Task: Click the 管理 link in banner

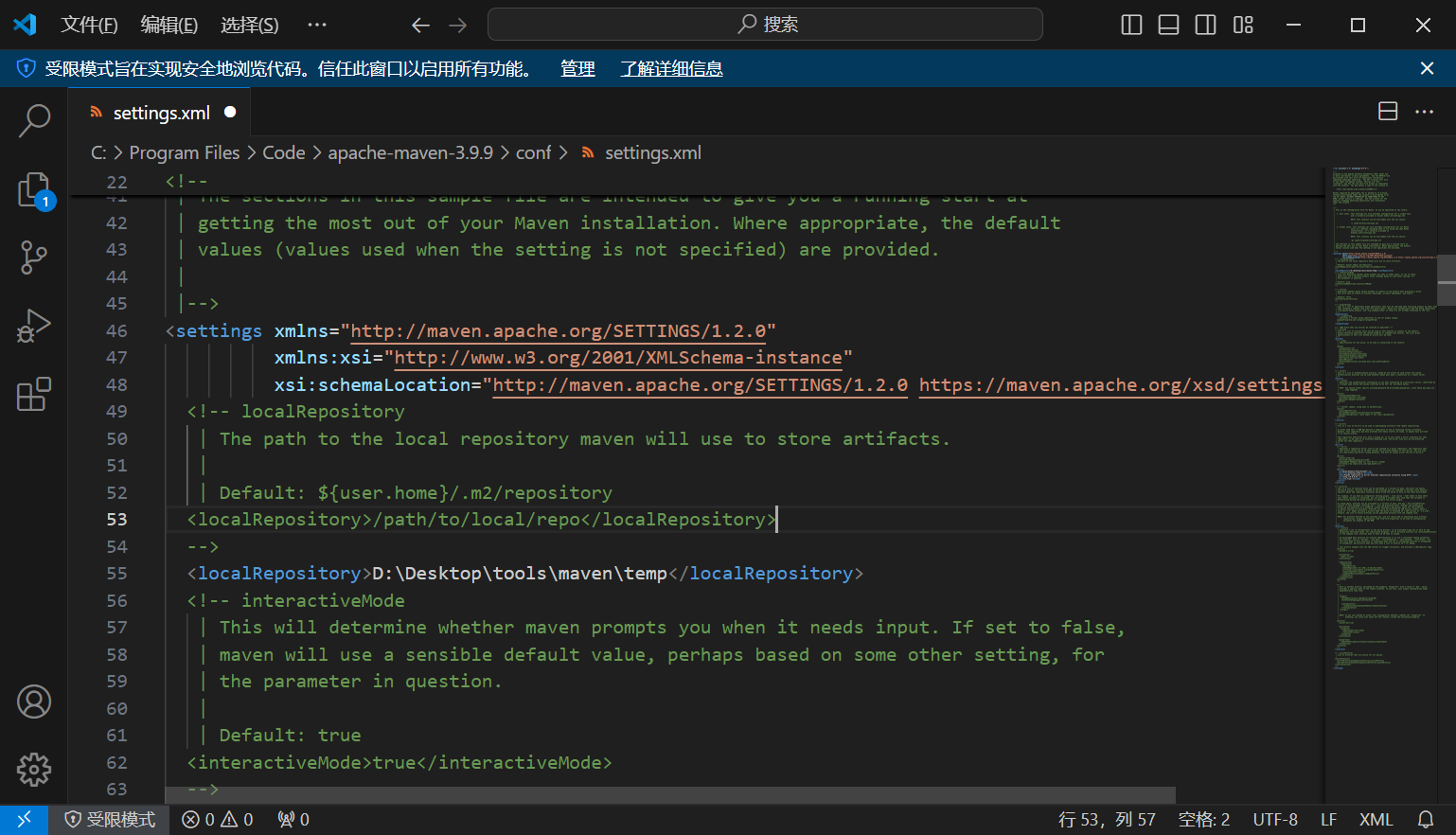Action: pyautogui.click(x=577, y=68)
